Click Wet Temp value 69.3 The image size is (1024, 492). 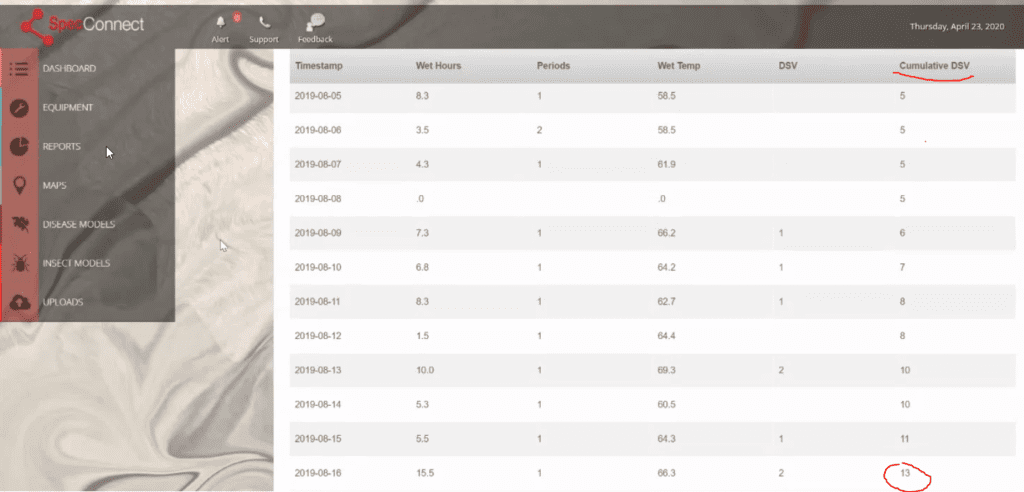tap(666, 370)
